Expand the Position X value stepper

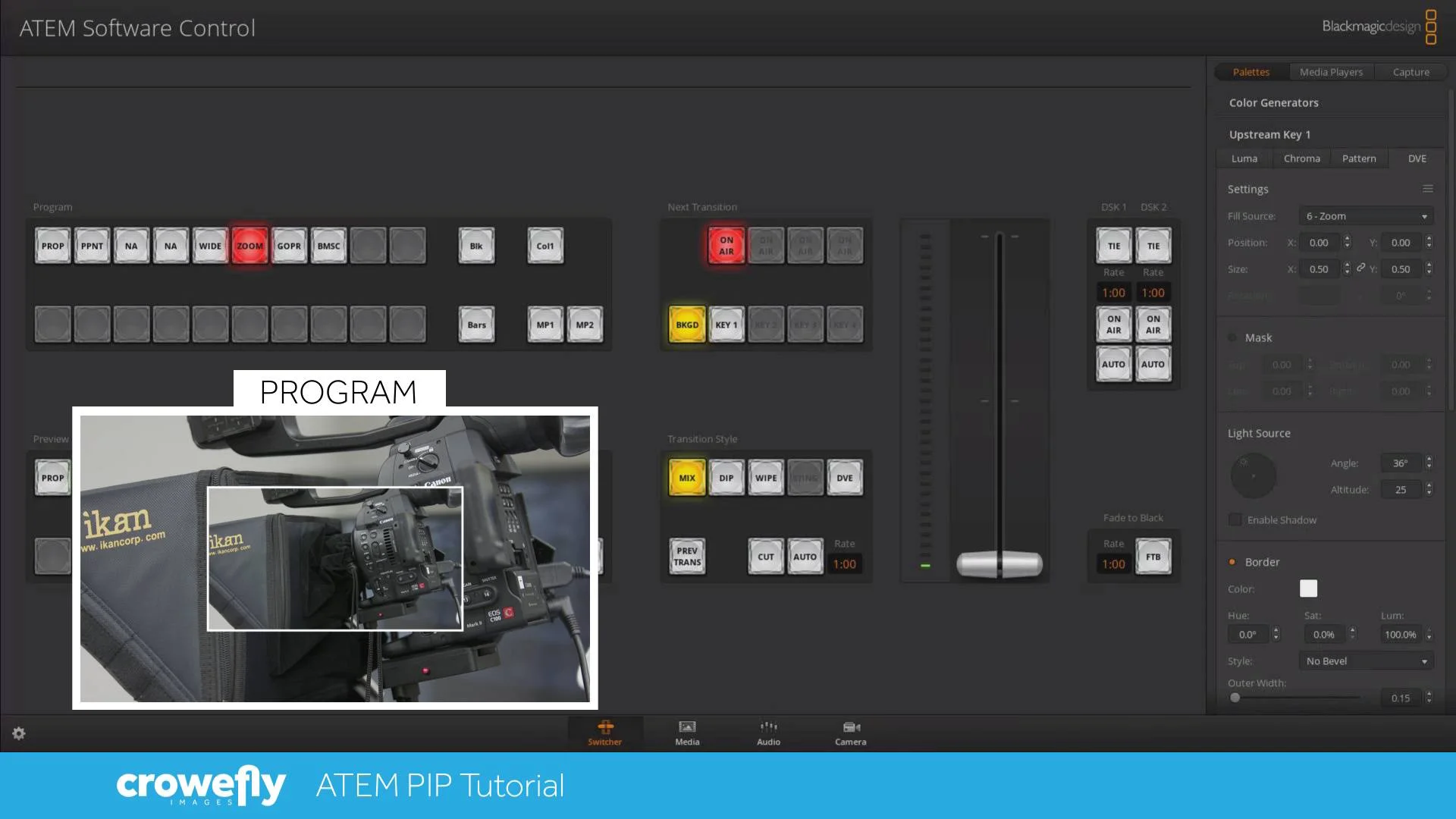1347,242
